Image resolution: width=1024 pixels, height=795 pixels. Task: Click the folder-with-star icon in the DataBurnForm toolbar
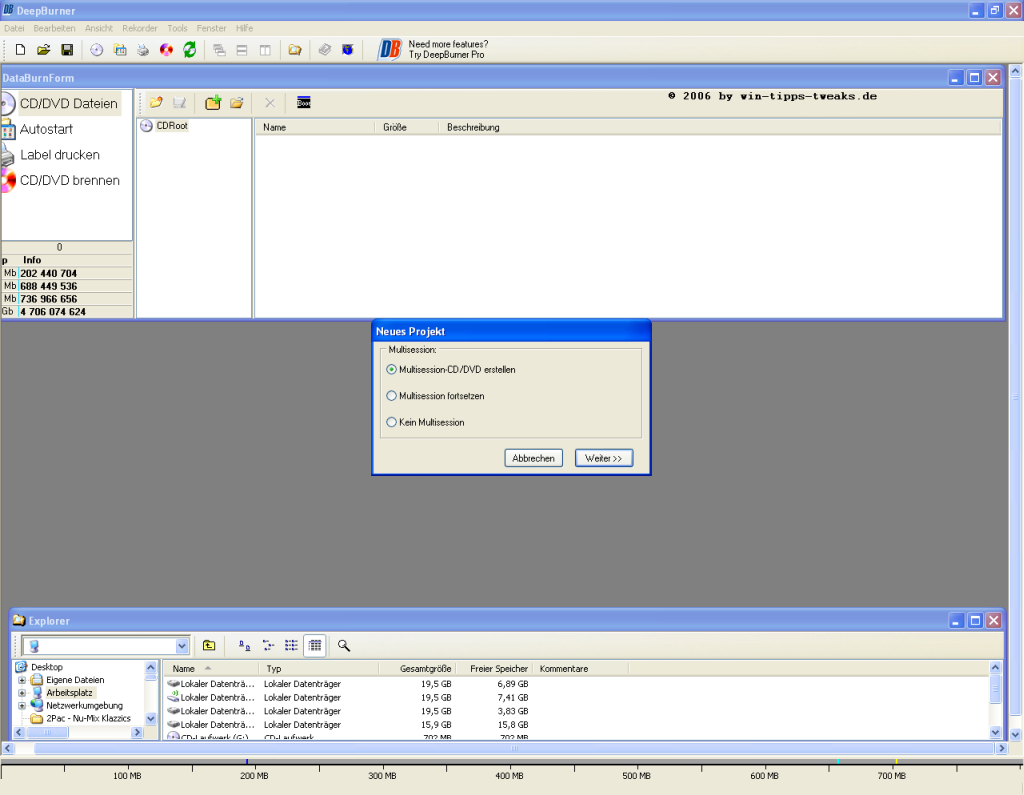point(156,103)
